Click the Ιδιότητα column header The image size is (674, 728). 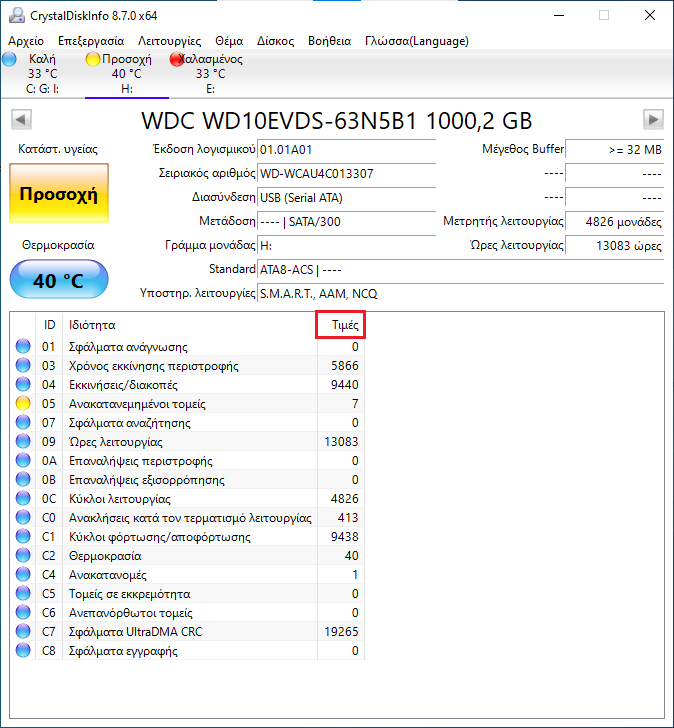190,325
